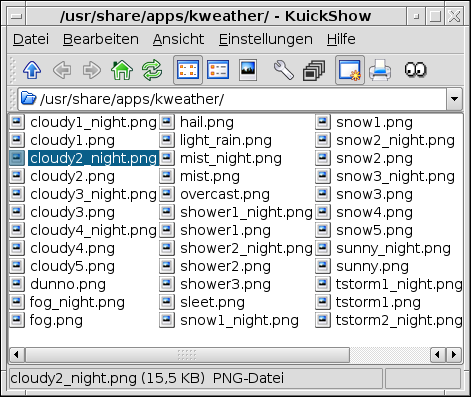Screen dimensions: 471x397
Task: Click into the /usr/share/apps/kweather/ path field
Action: (x=233, y=99)
